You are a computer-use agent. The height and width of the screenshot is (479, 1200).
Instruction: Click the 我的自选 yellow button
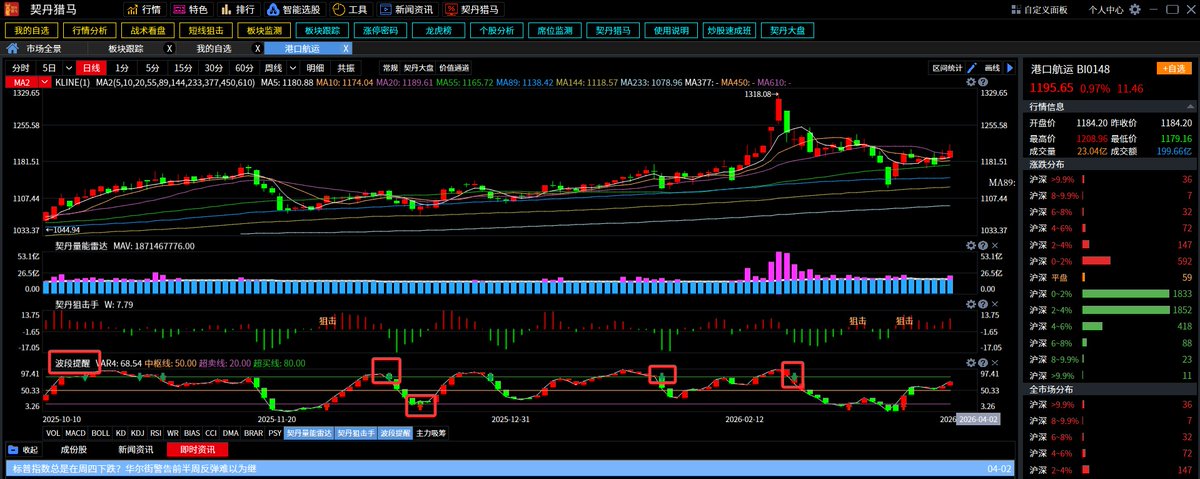(x=33, y=31)
